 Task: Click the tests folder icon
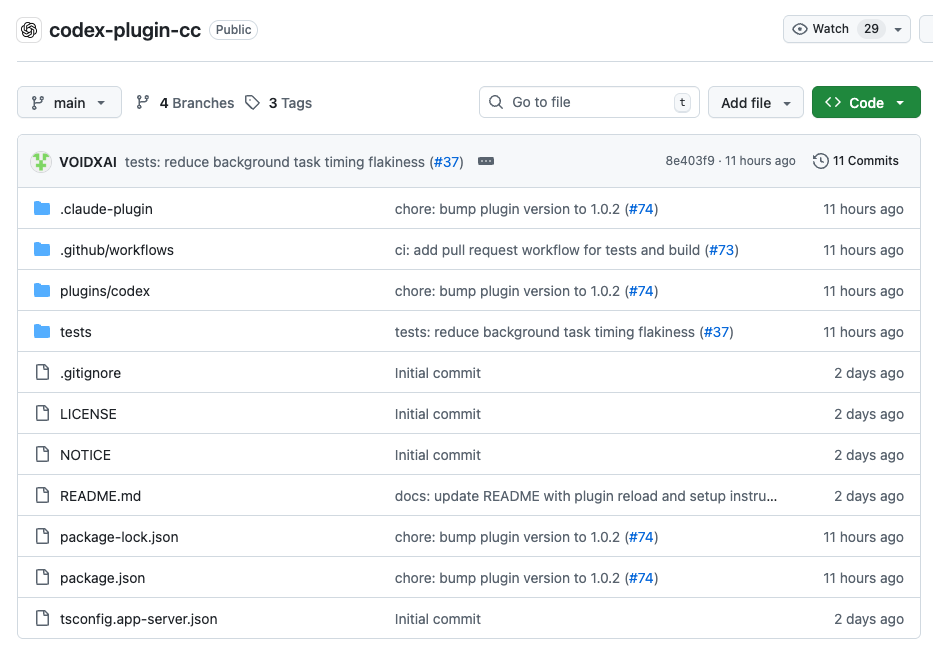(42, 332)
